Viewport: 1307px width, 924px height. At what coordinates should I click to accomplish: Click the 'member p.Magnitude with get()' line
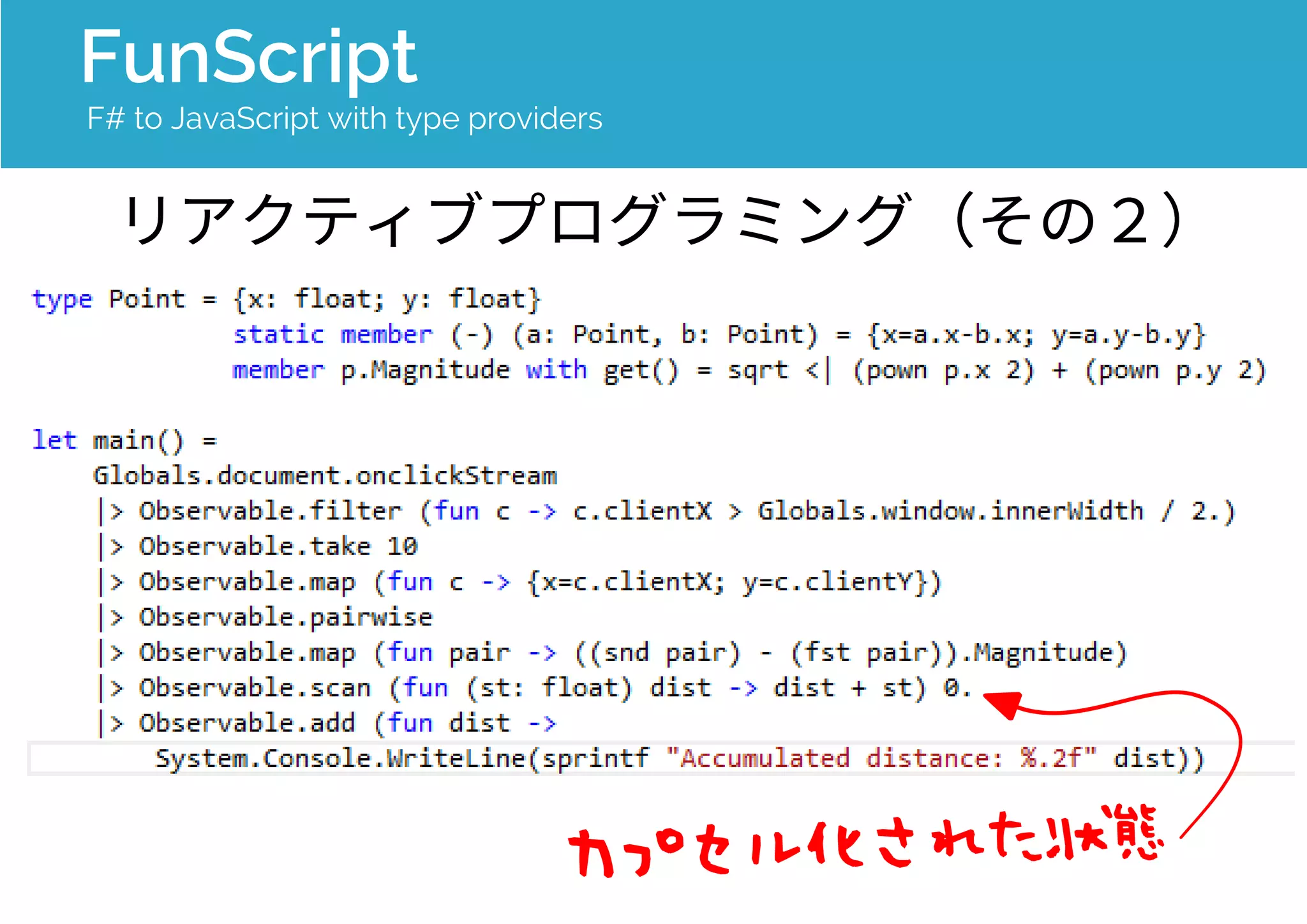[749, 371]
